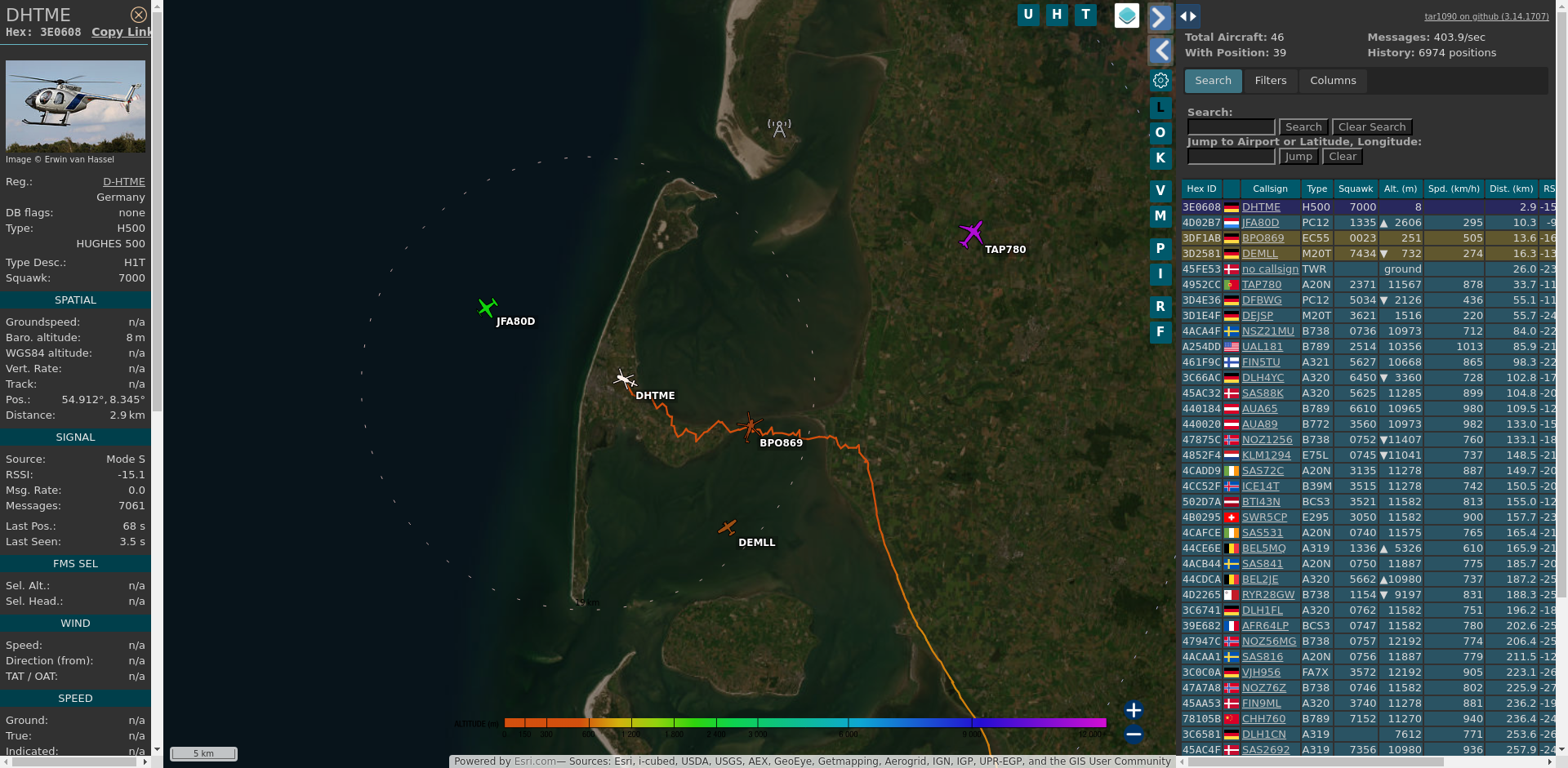The image size is (1568, 768).
Task: Open the JFA80D callsign link in table
Action: tap(1260, 223)
